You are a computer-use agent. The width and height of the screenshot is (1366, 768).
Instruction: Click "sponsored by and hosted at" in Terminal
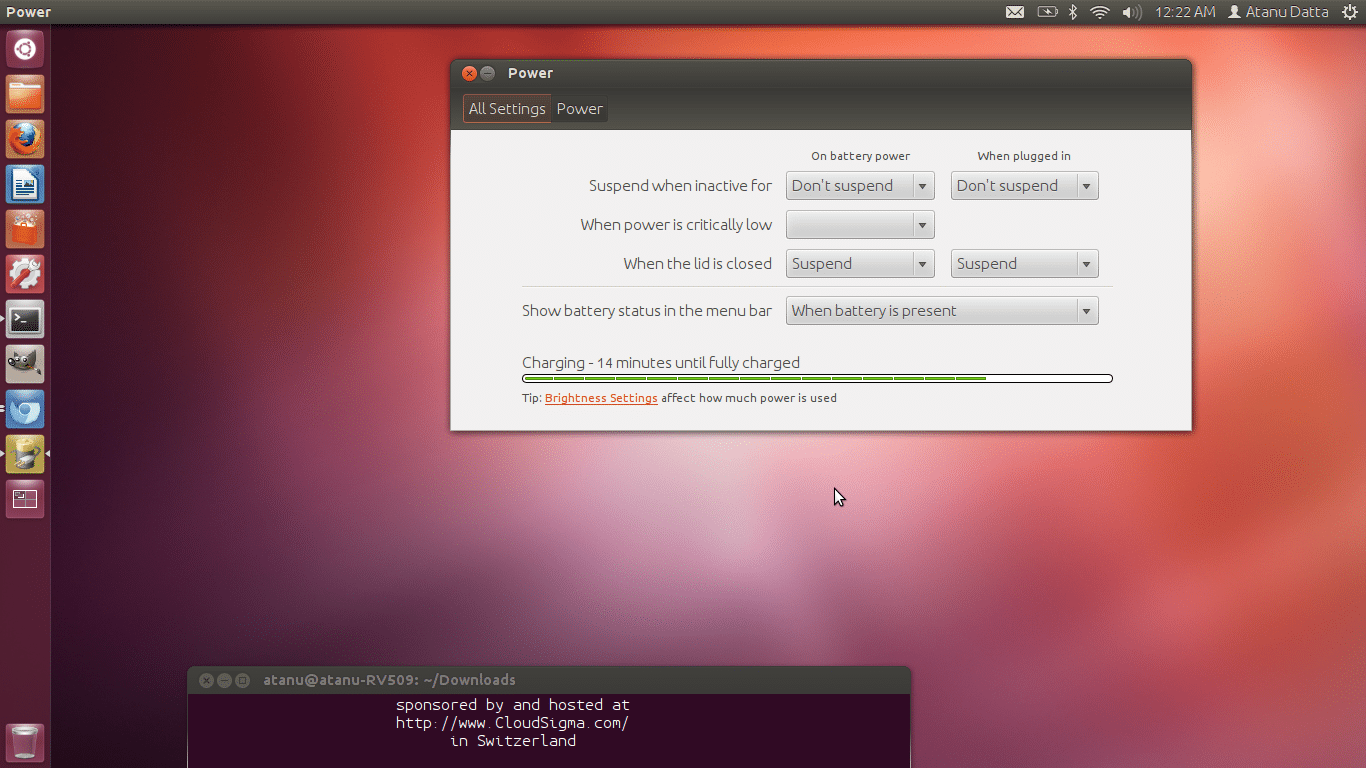click(512, 705)
